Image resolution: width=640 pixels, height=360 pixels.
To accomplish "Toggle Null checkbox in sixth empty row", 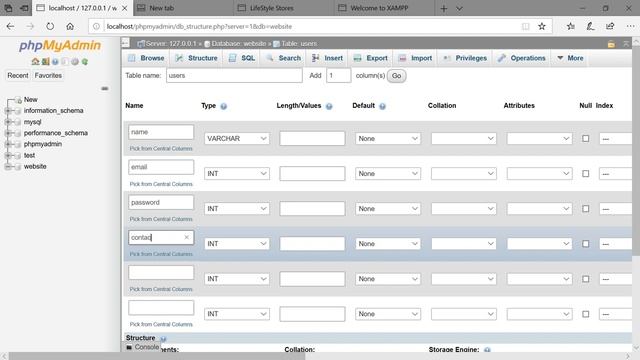I will [x=585, y=314].
